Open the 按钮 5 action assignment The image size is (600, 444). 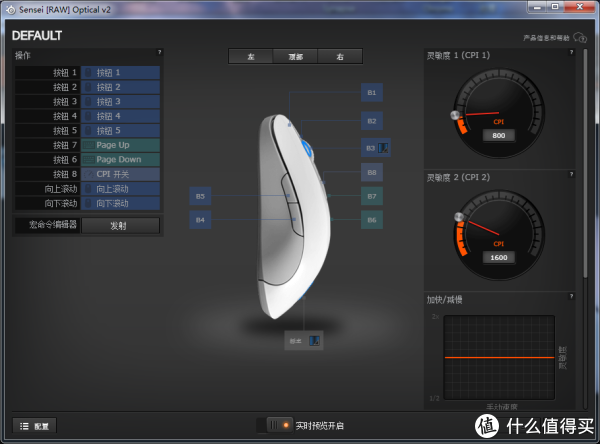click(120, 131)
